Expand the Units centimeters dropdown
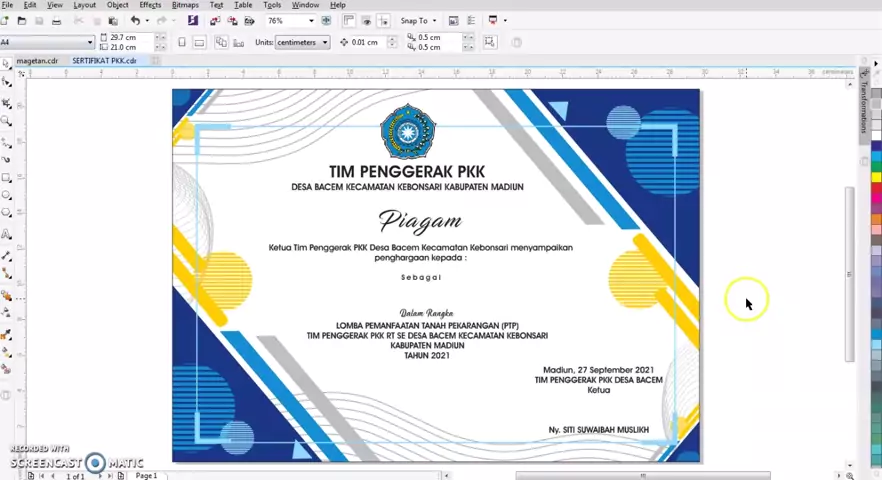 324,42
